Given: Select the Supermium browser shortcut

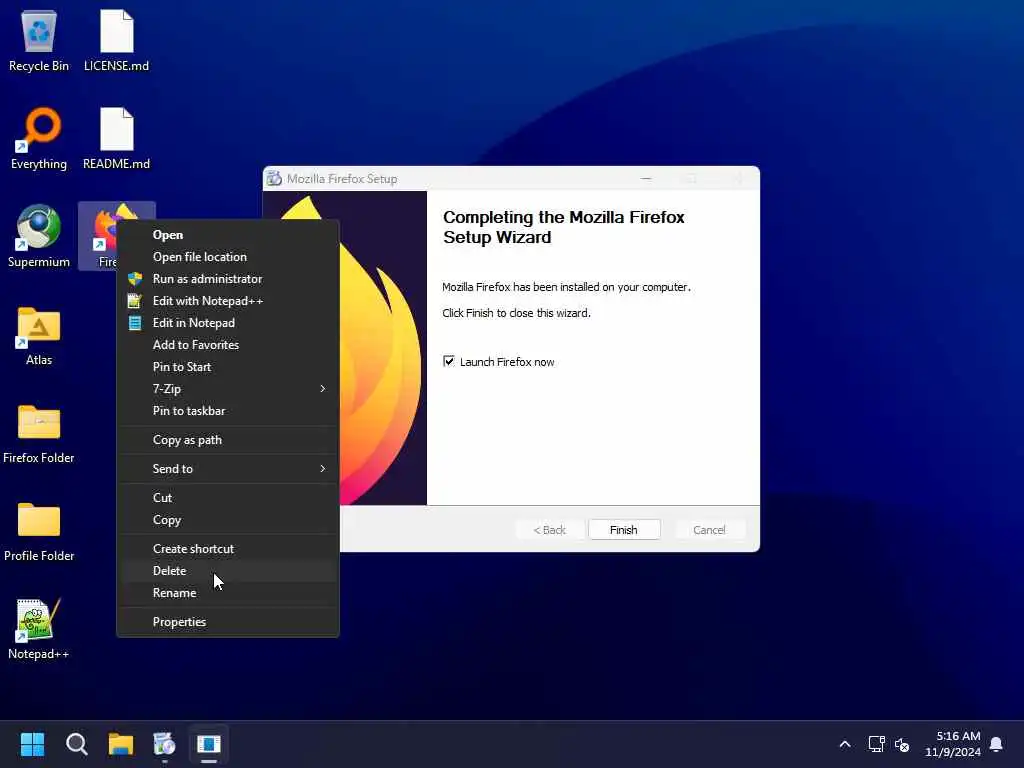Looking at the screenshot, I should 39,236.
